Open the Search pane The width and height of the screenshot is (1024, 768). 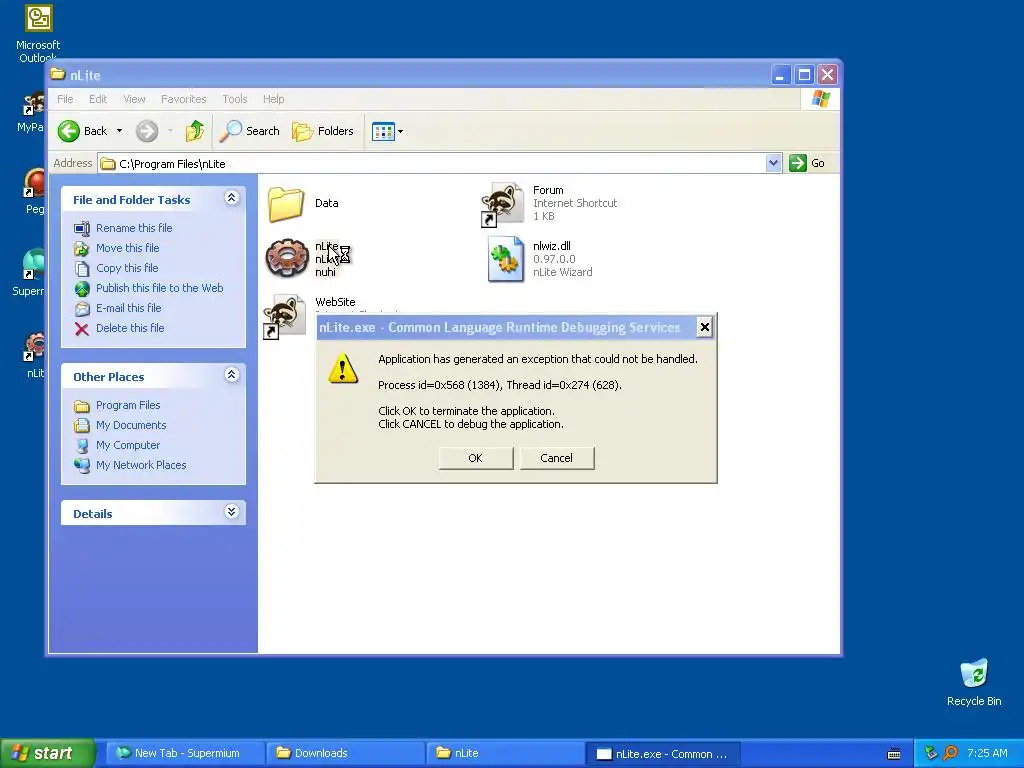249,131
